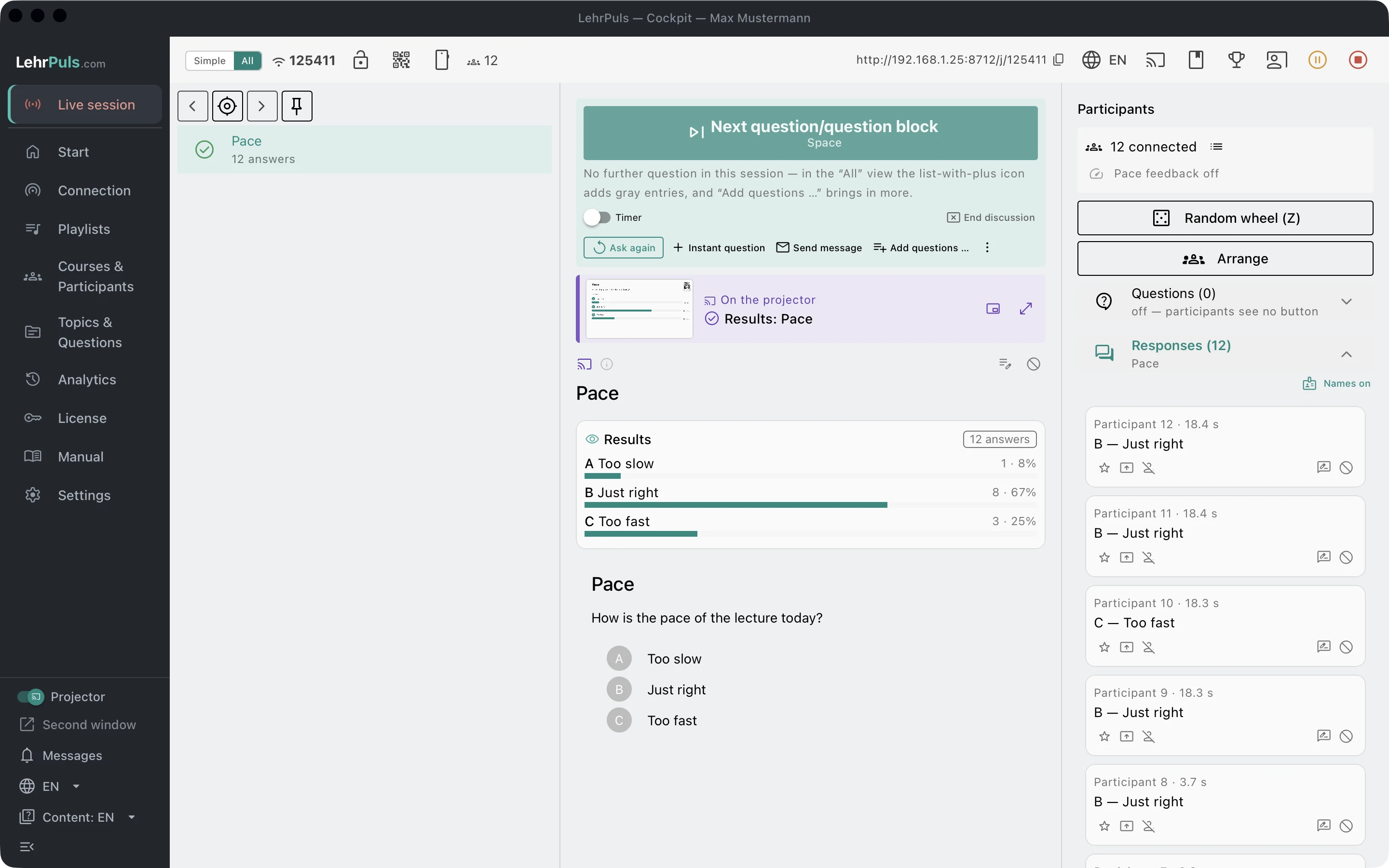This screenshot has height=868, width=1389.
Task: Go to Playlists in the sidebar
Action: coord(85,229)
